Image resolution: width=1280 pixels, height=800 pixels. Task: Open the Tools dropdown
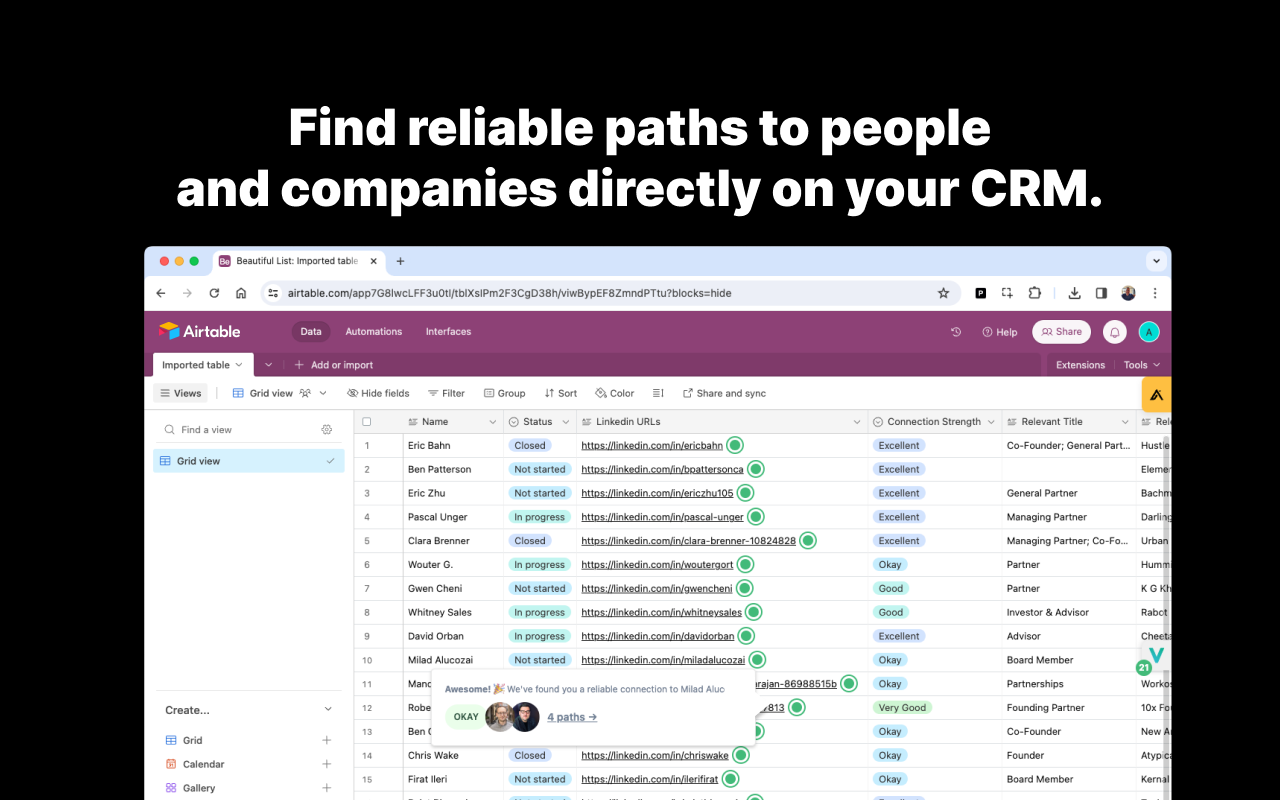1142,365
